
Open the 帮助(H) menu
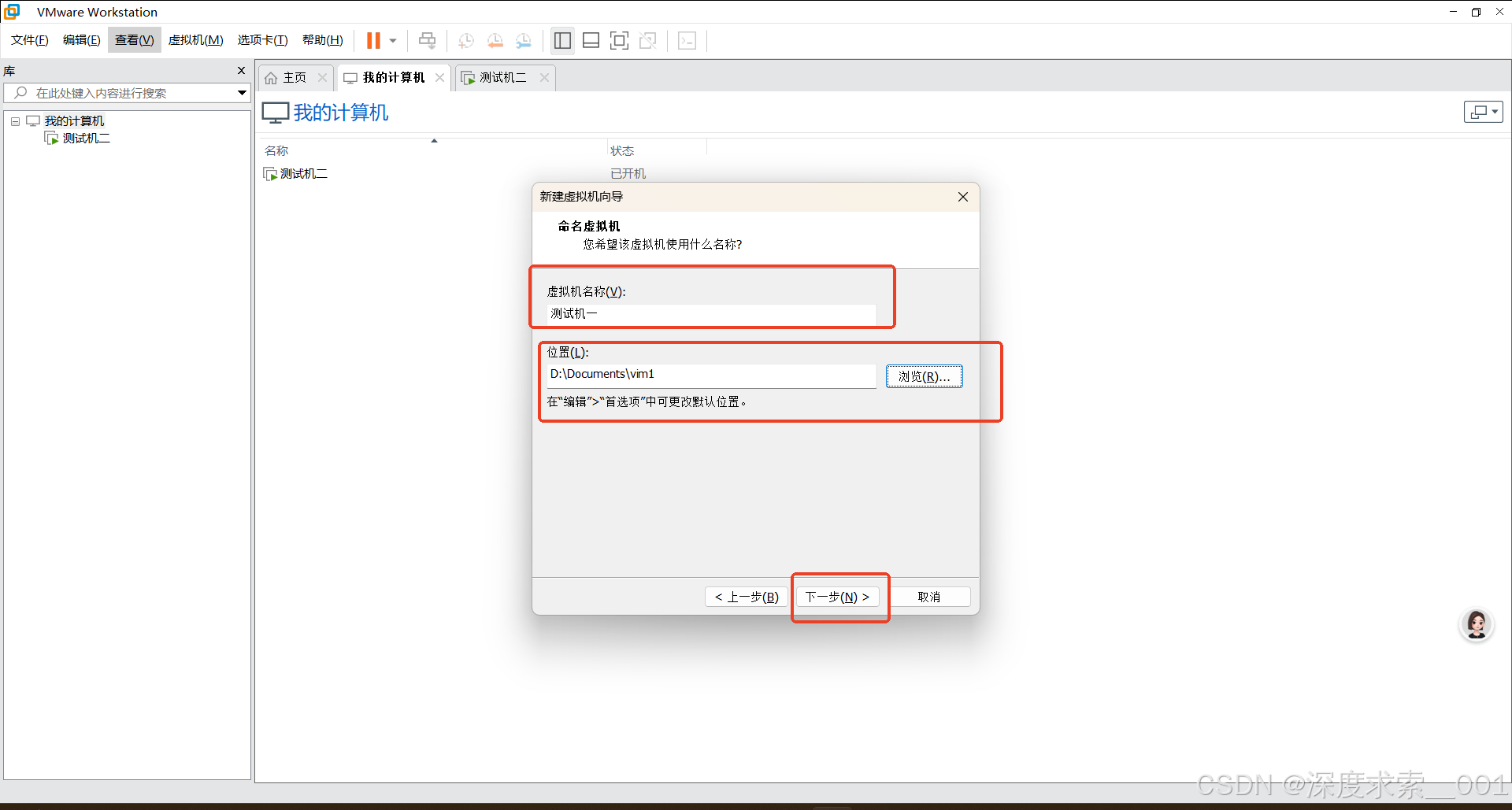click(323, 40)
